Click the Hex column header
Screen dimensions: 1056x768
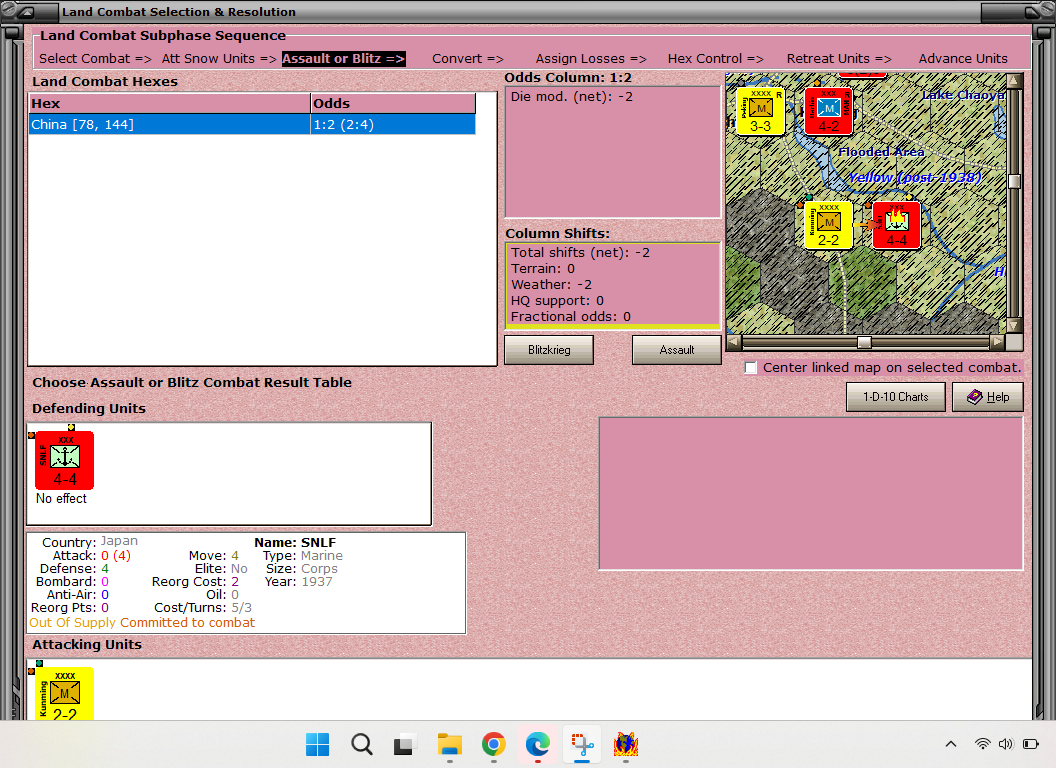click(169, 103)
